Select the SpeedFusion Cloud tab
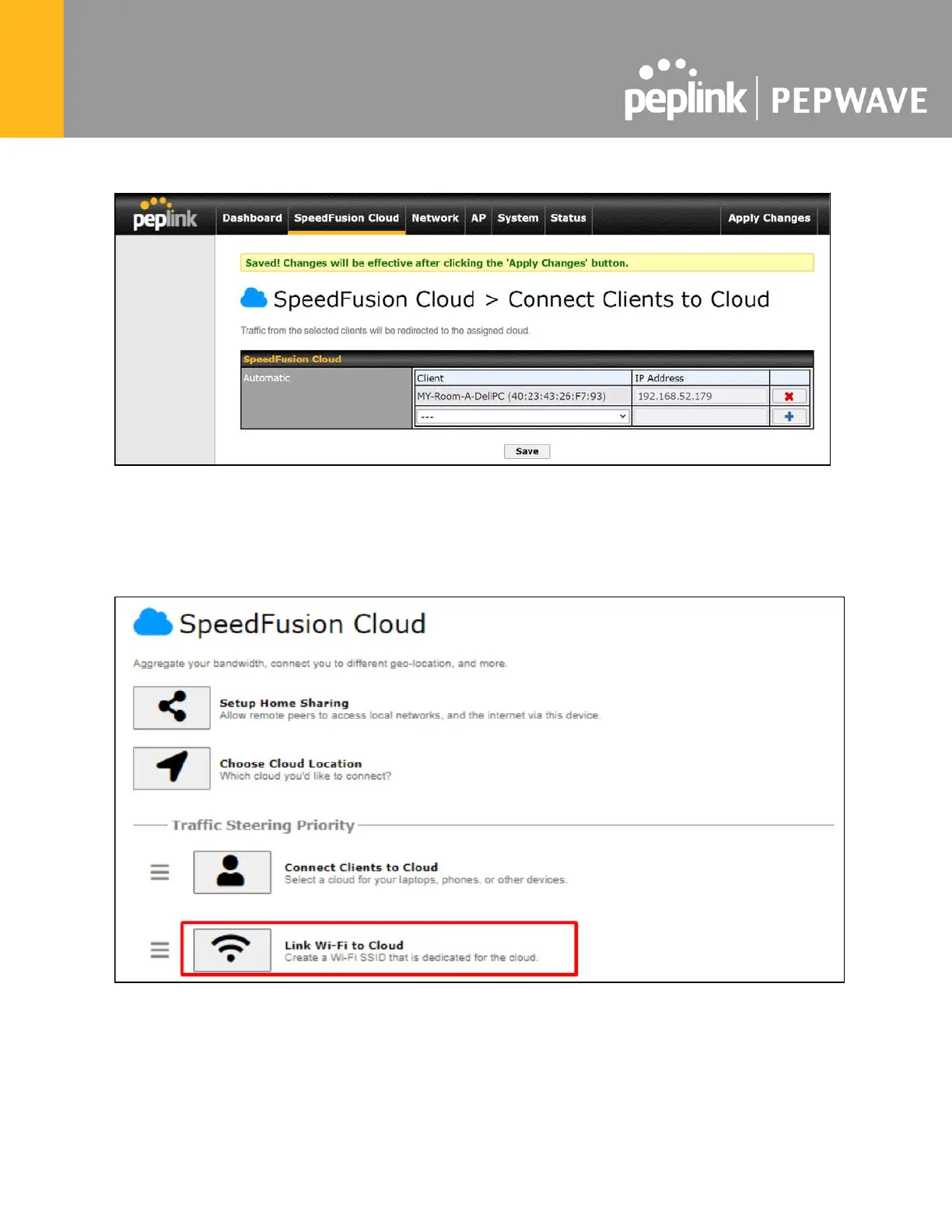 point(346,219)
